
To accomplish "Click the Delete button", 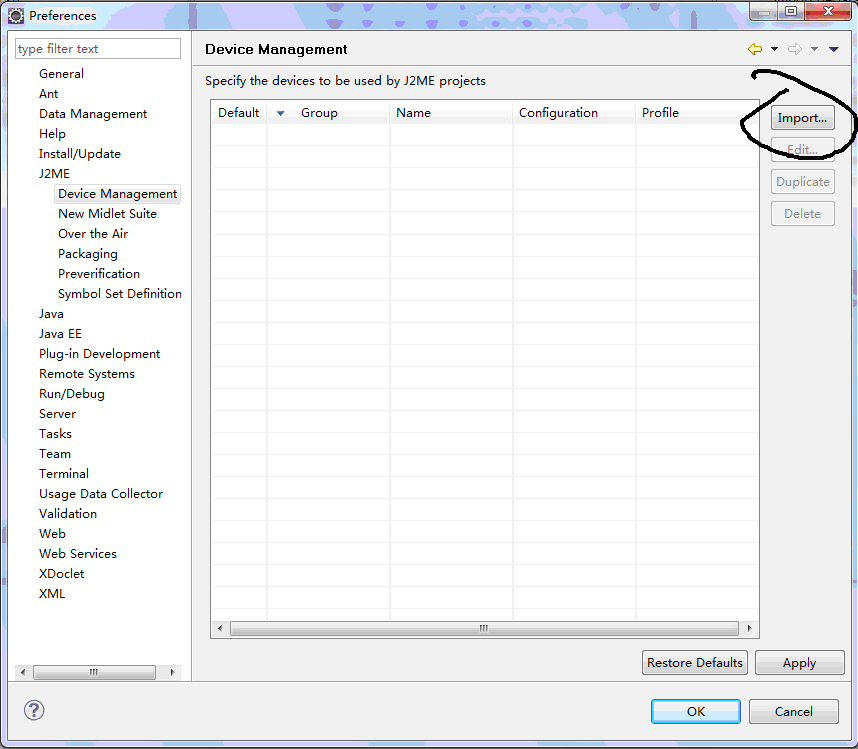I will (x=802, y=213).
